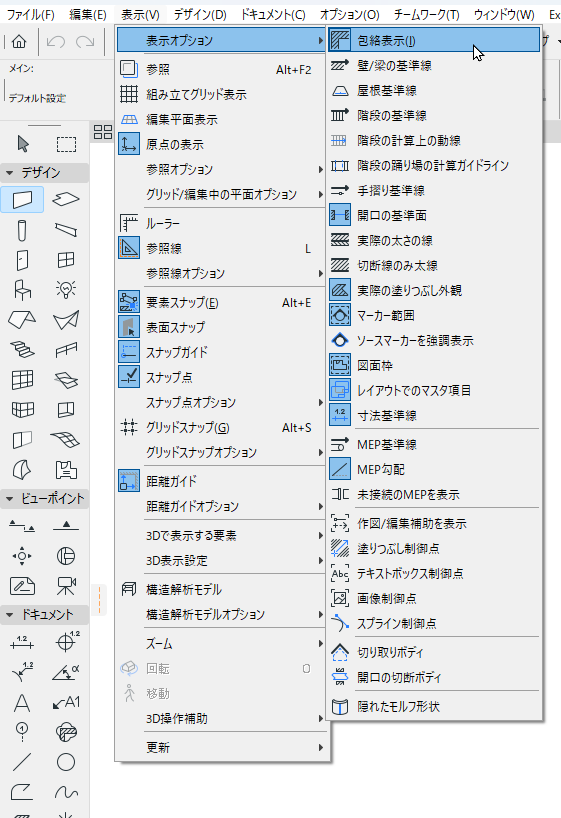Open the 3Dで表示する要素 submenu
The height and width of the screenshot is (818, 561).
(222, 535)
